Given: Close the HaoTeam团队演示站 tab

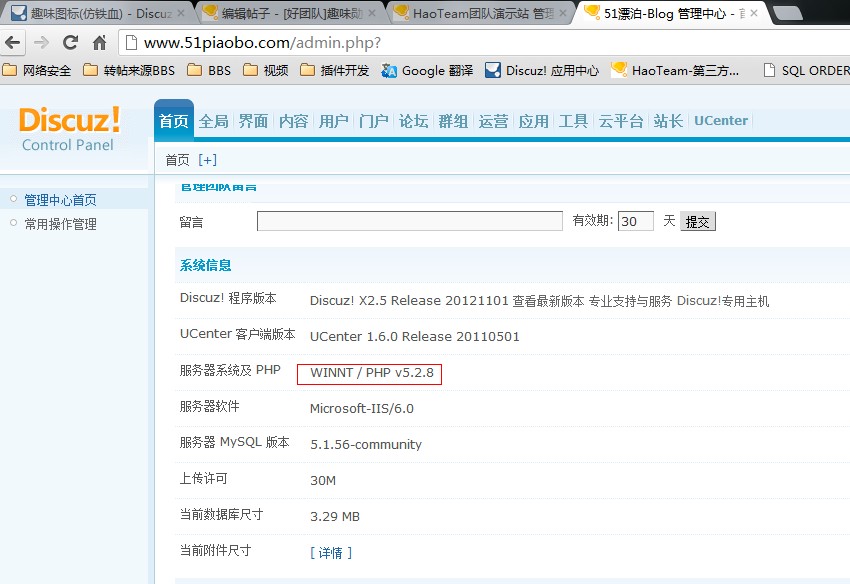Looking at the screenshot, I should [x=563, y=13].
